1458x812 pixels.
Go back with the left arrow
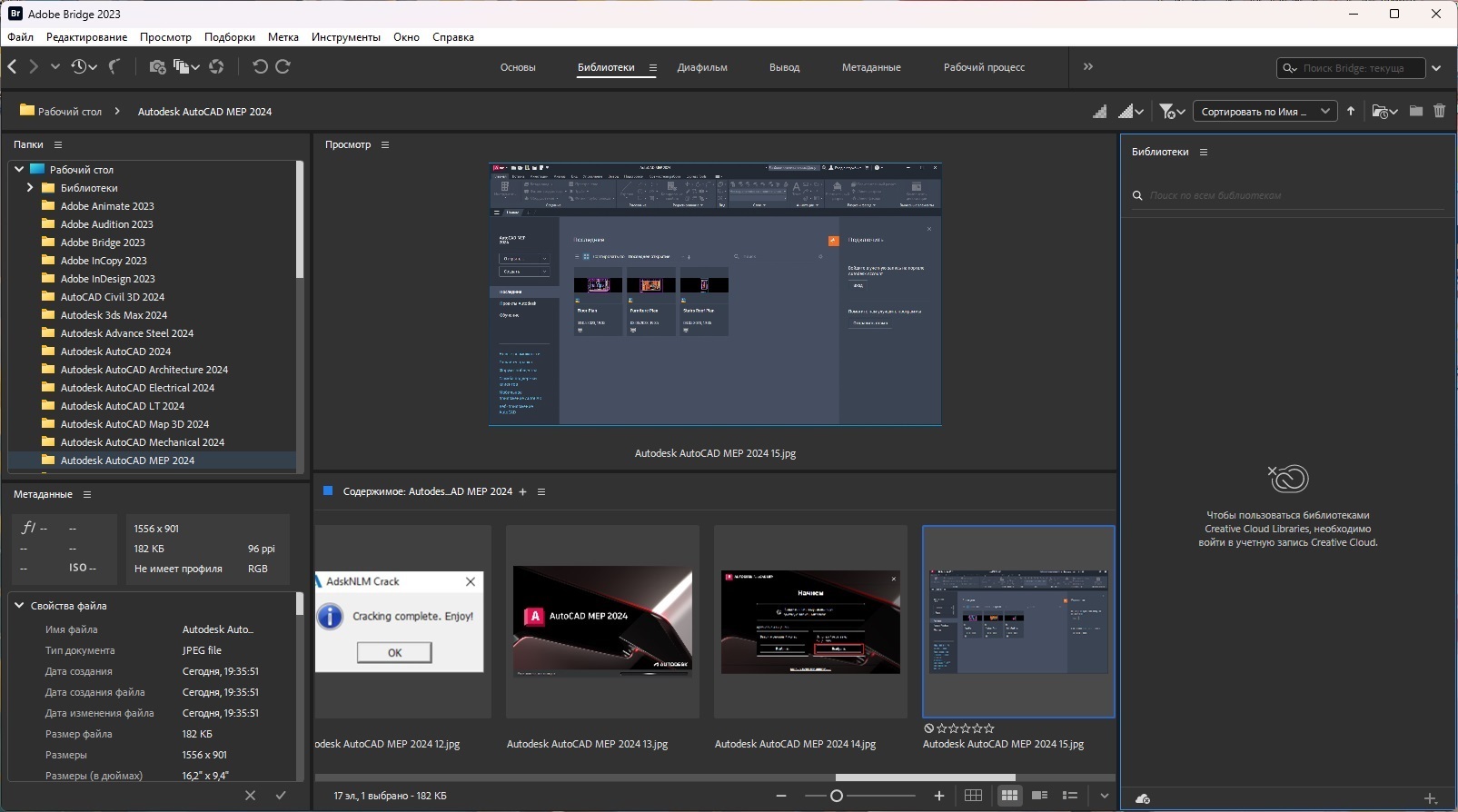(x=13, y=66)
